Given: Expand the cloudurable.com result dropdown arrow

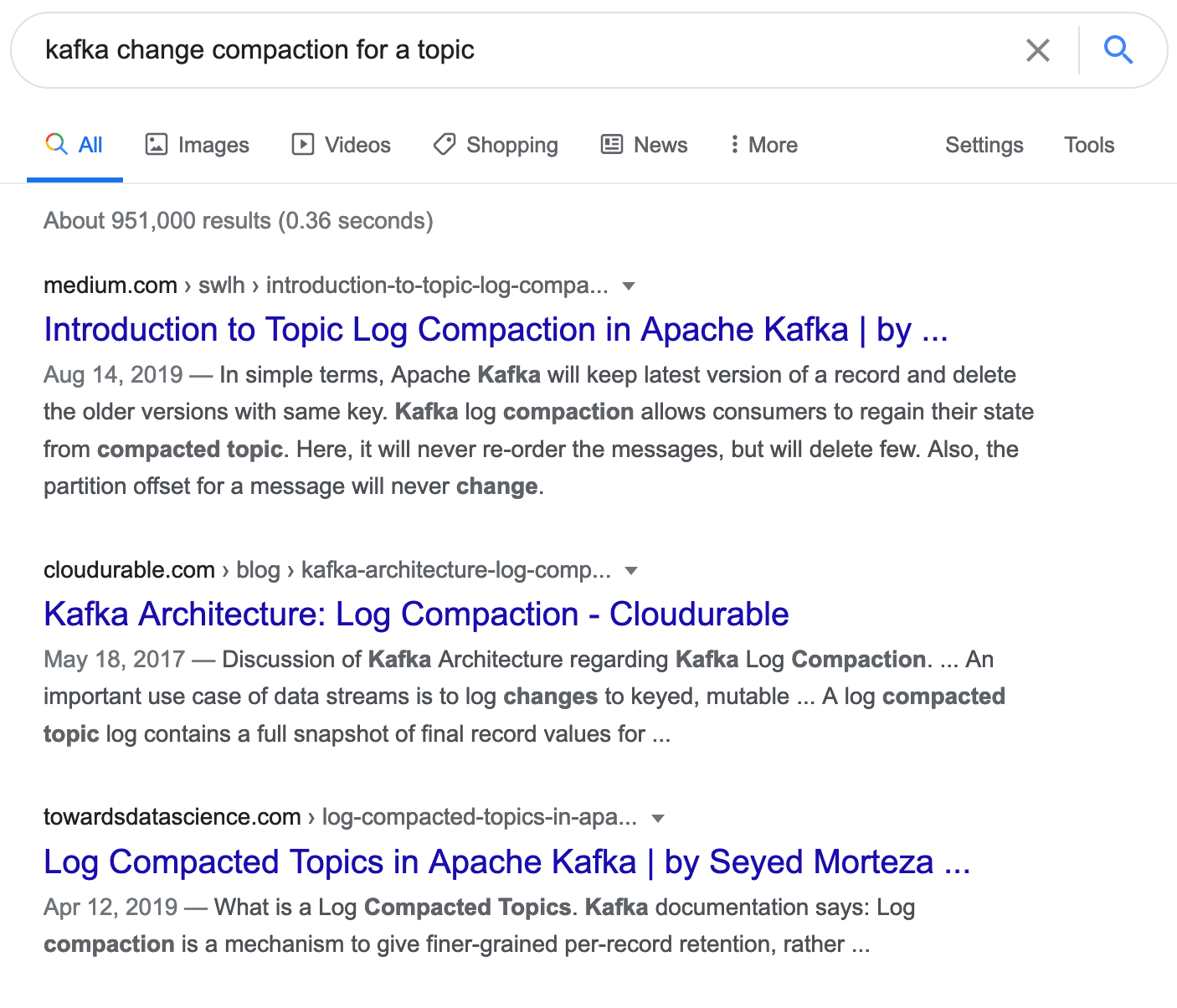Looking at the screenshot, I should (632, 571).
